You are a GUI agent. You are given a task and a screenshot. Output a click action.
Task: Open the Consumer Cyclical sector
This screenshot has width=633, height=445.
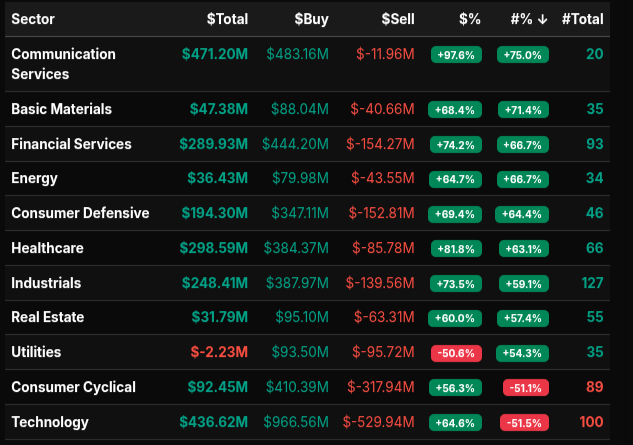73,387
